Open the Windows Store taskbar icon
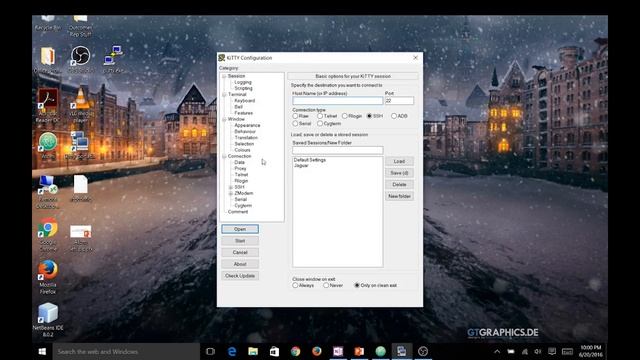The image size is (640, 360). pos(274,351)
